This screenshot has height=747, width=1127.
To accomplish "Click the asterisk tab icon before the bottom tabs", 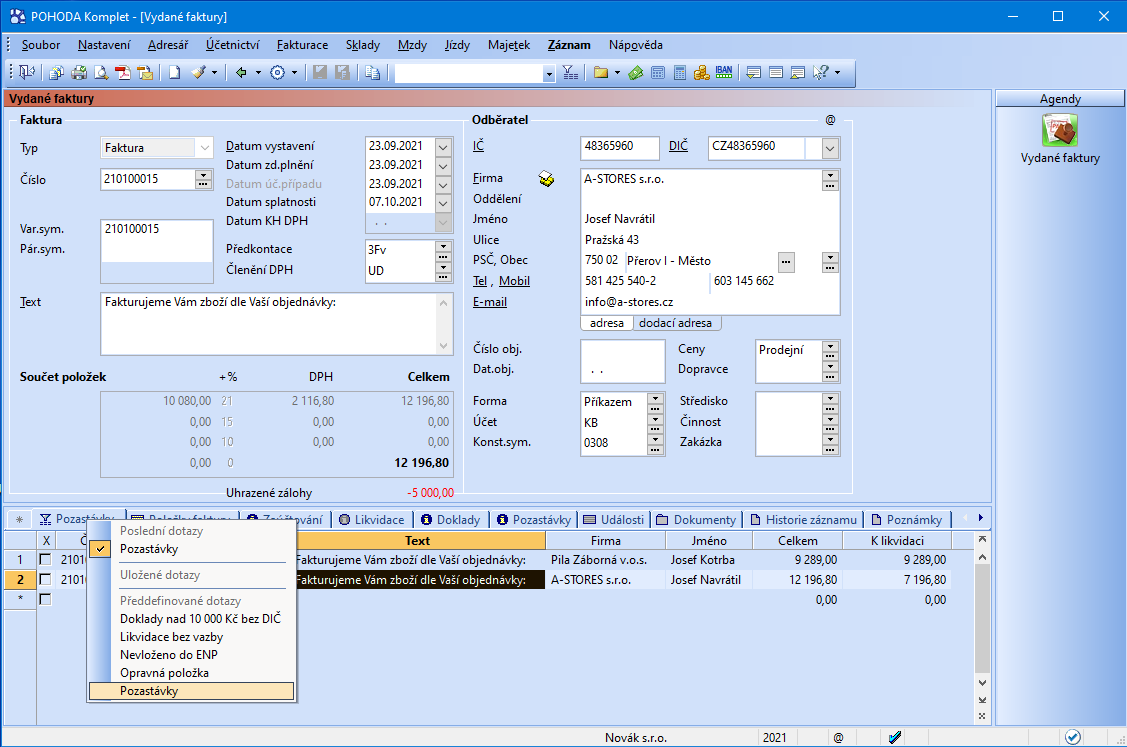I will point(19,519).
